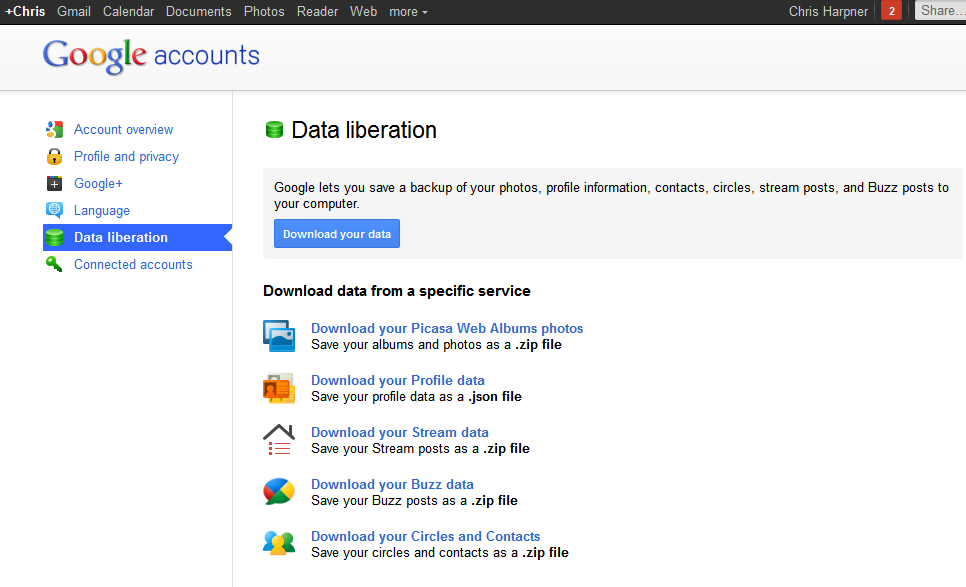The image size is (966, 587).
Task: Click 'Download data from a specific service' heading
Action: (397, 291)
